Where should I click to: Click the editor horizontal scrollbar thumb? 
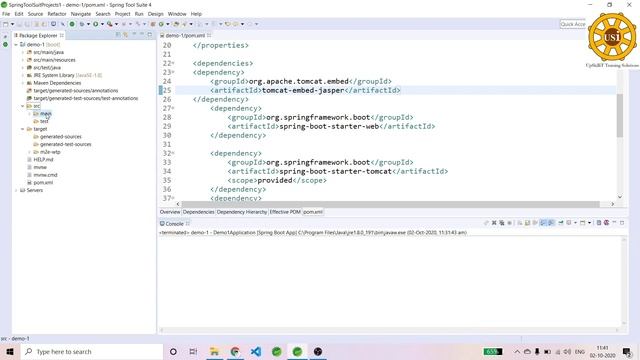tap(390, 204)
